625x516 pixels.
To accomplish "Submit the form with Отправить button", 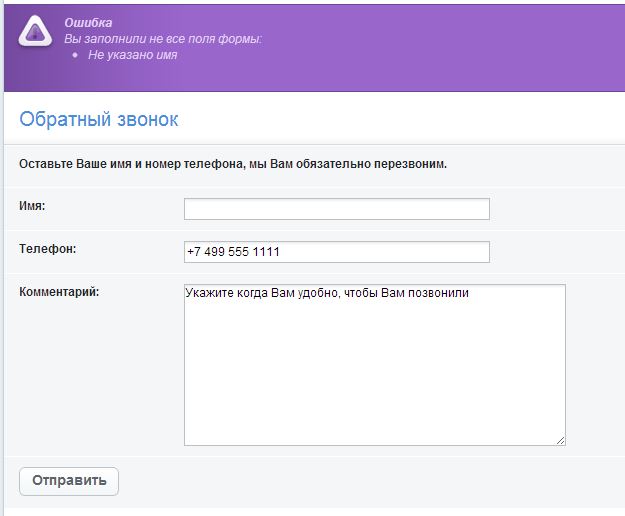I will 69,481.
